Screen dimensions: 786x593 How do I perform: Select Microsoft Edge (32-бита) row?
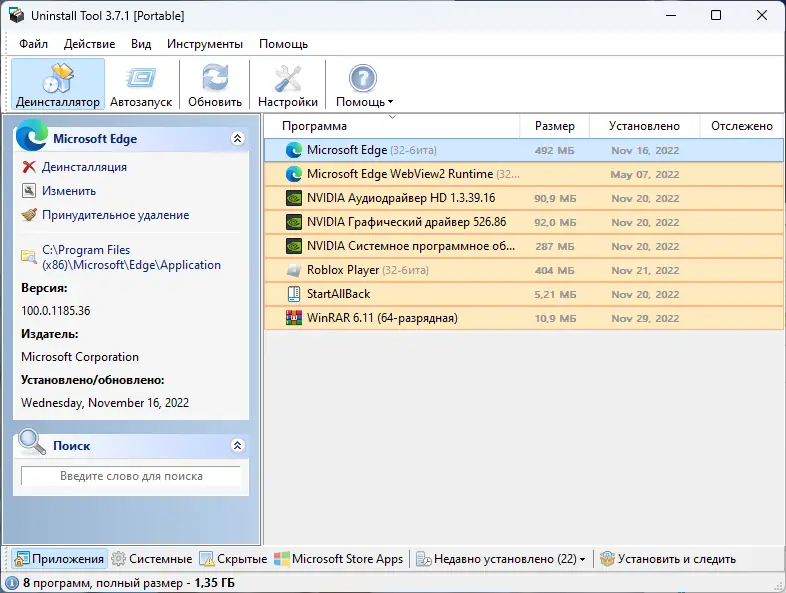(524, 150)
